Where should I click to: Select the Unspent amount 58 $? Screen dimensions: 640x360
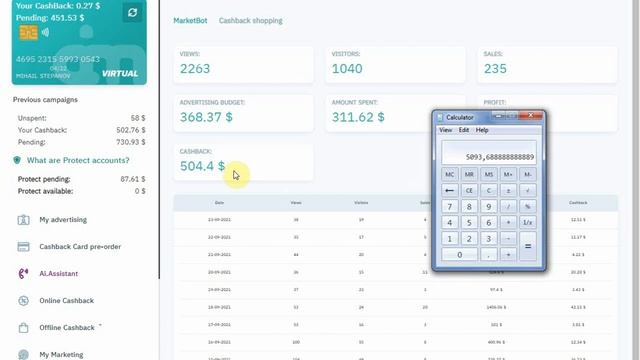click(x=138, y=118)
